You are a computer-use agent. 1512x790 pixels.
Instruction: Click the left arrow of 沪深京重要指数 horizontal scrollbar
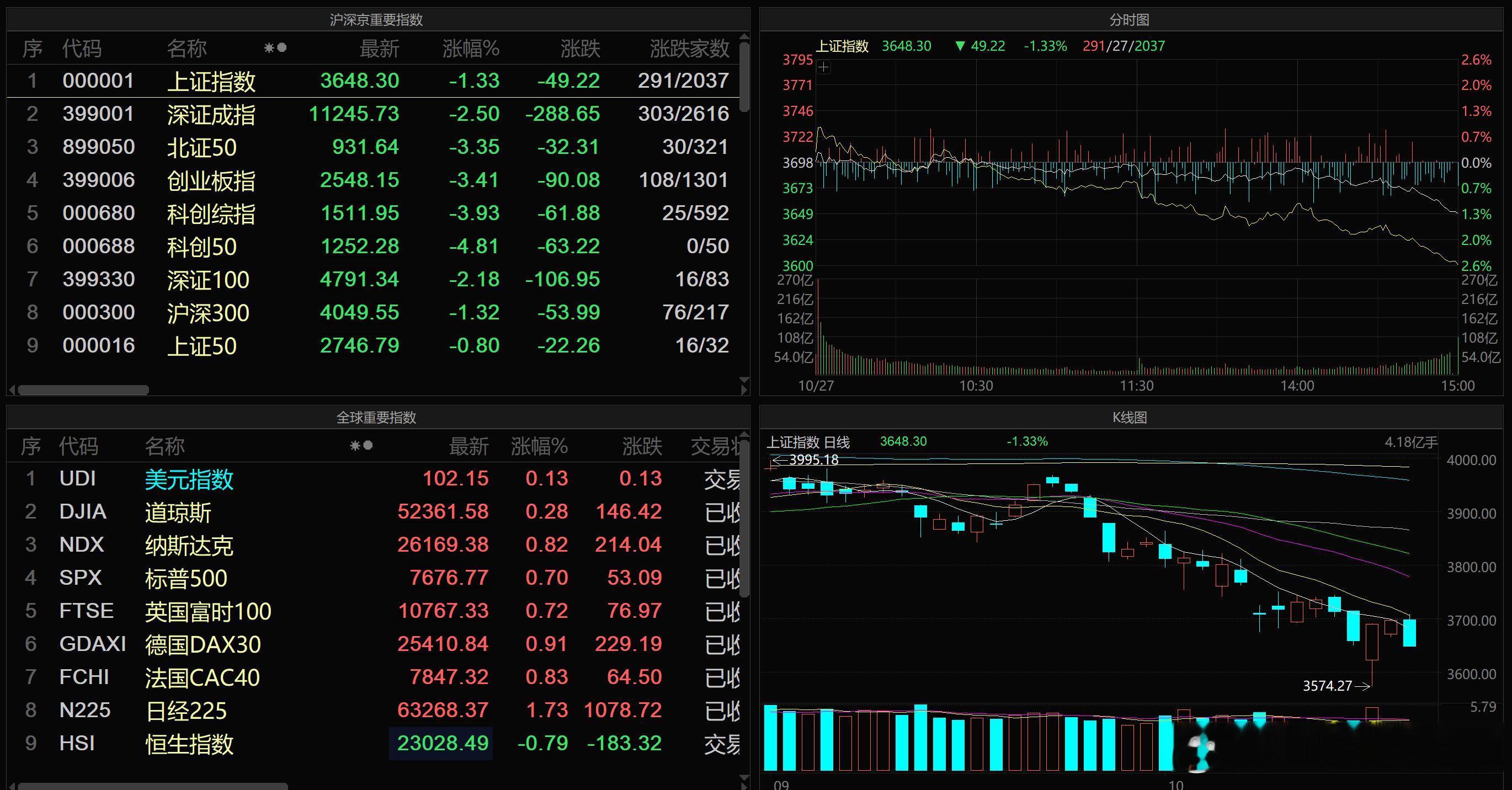[12, 389]
